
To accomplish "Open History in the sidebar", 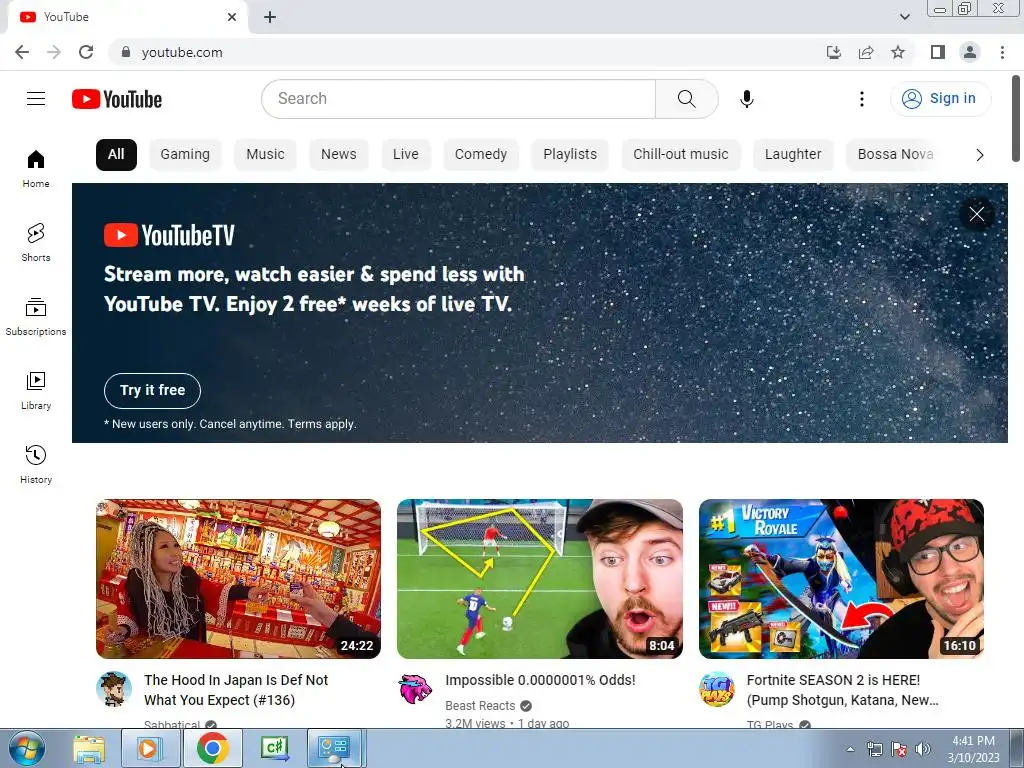I will (36, 464).
